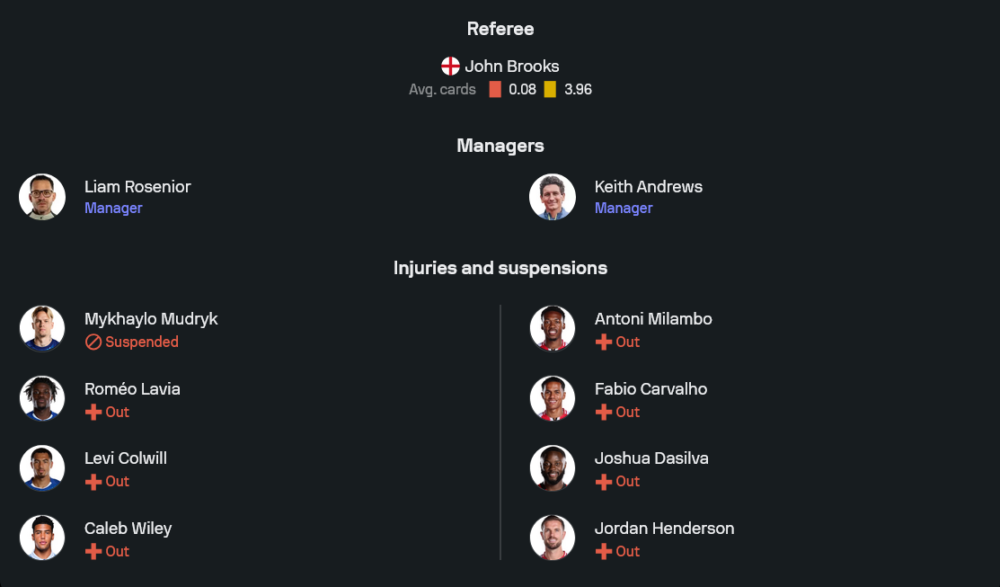Click the yellow card icon
The width and height of the screenshot is (1000, 587).
[x=550, y=89]
